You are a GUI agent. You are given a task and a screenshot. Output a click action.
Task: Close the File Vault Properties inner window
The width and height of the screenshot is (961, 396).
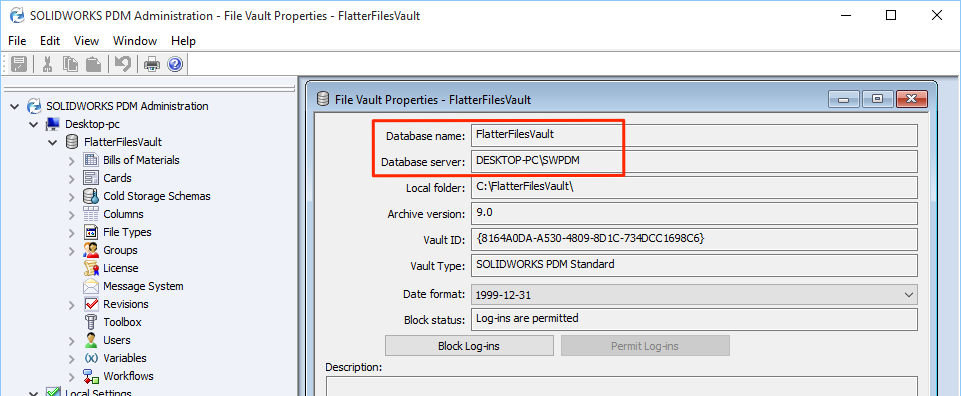point(911,99)
